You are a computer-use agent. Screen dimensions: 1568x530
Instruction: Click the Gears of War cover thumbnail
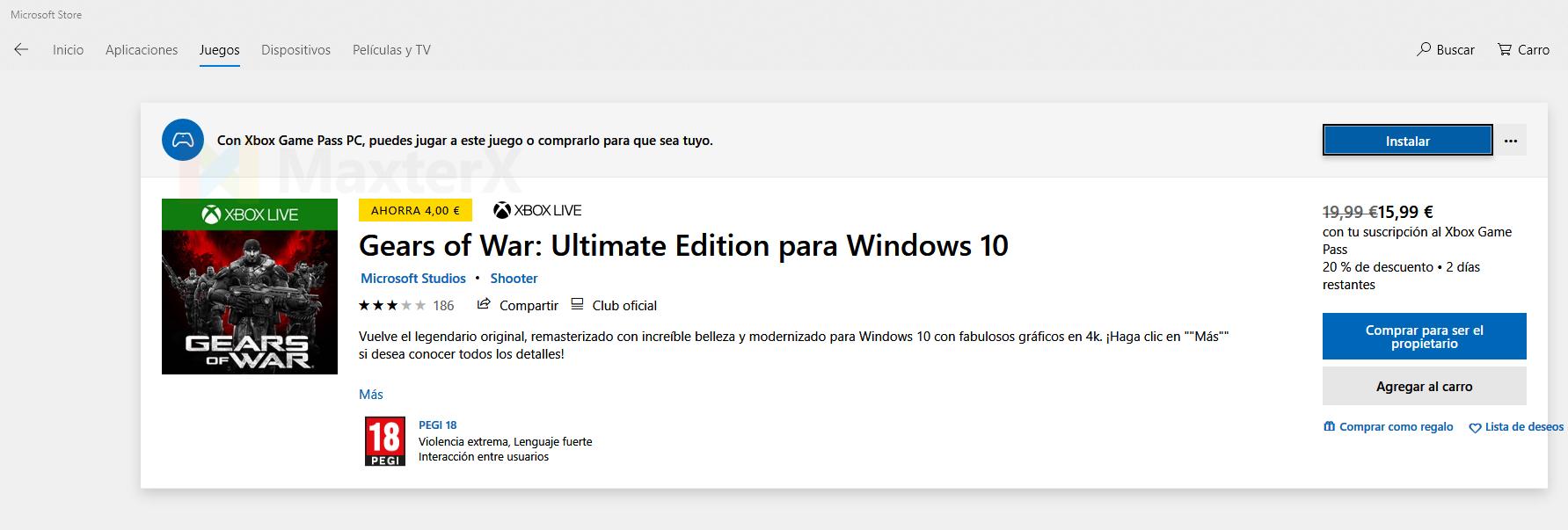coord(250,287)
